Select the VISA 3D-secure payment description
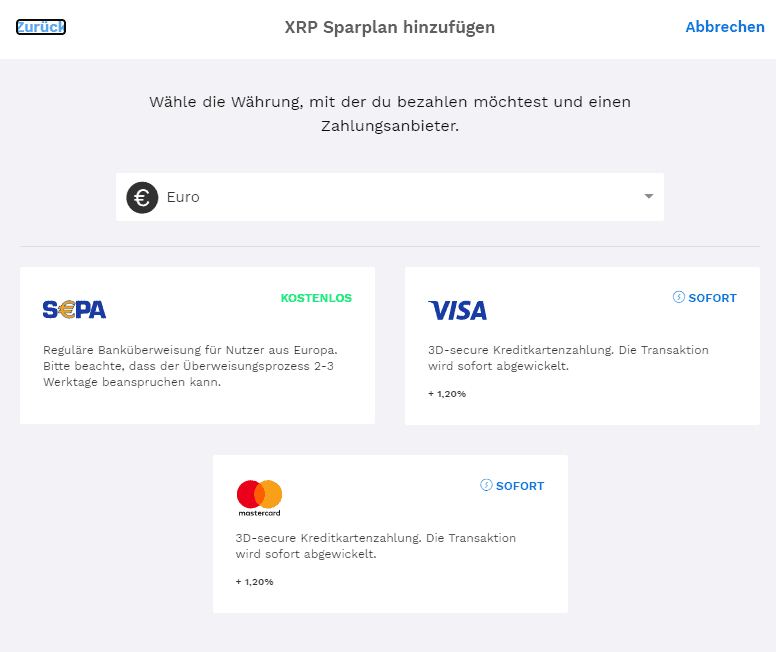 [568, 358]
